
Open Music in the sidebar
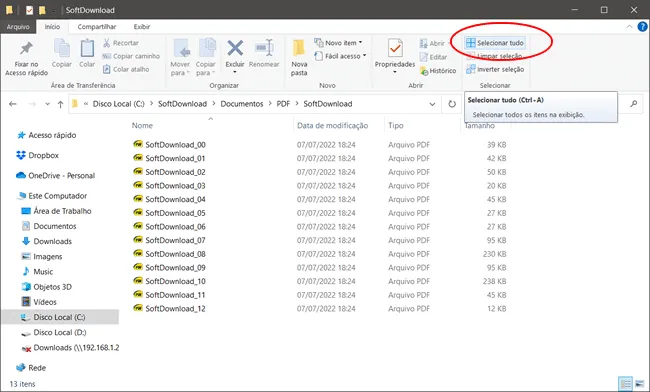[37, 271]
